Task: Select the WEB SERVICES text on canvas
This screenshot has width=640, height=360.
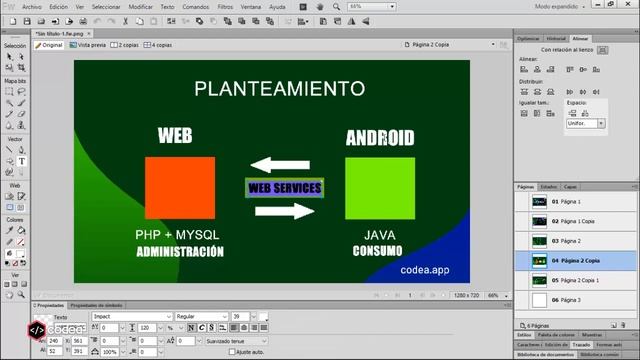Action: (284, 188)
